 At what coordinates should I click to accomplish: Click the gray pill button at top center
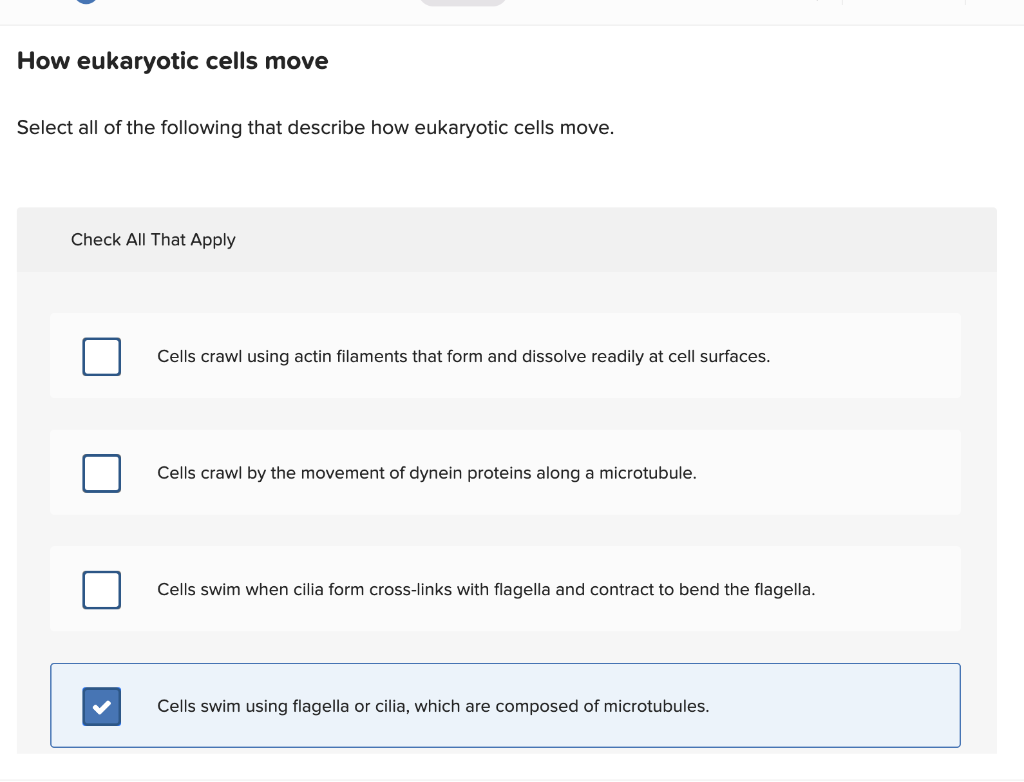pyautogui.click(x=462, y=3)
